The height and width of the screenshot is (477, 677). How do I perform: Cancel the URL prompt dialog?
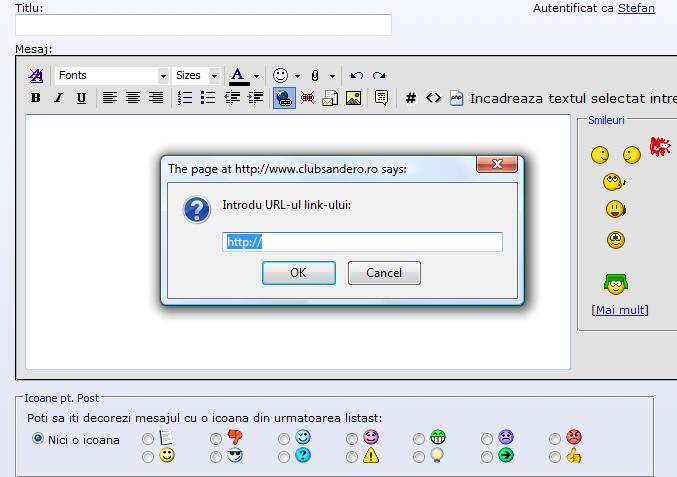tap(384, 273)
